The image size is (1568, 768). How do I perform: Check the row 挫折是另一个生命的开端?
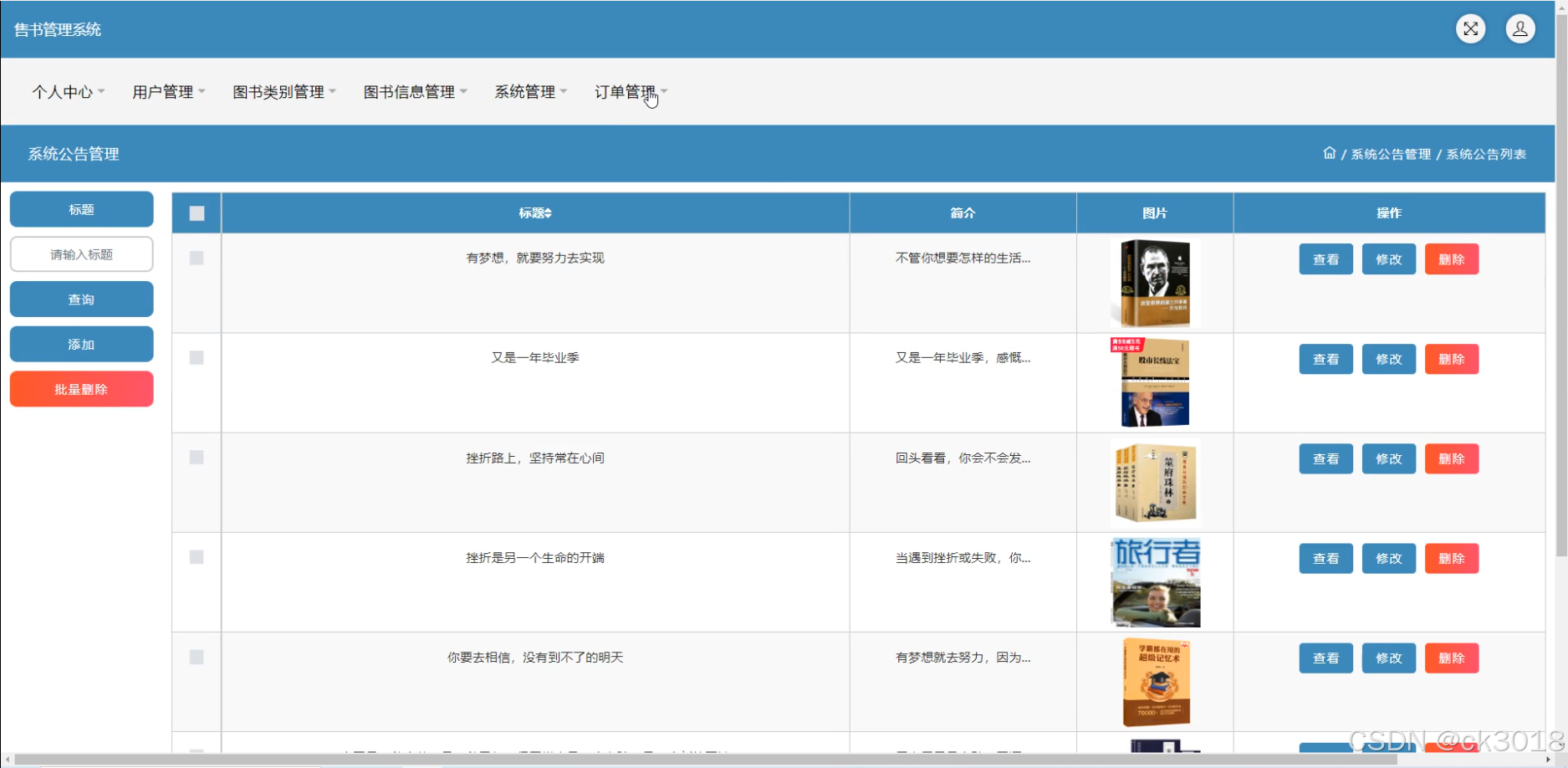(x=197, y=557)
